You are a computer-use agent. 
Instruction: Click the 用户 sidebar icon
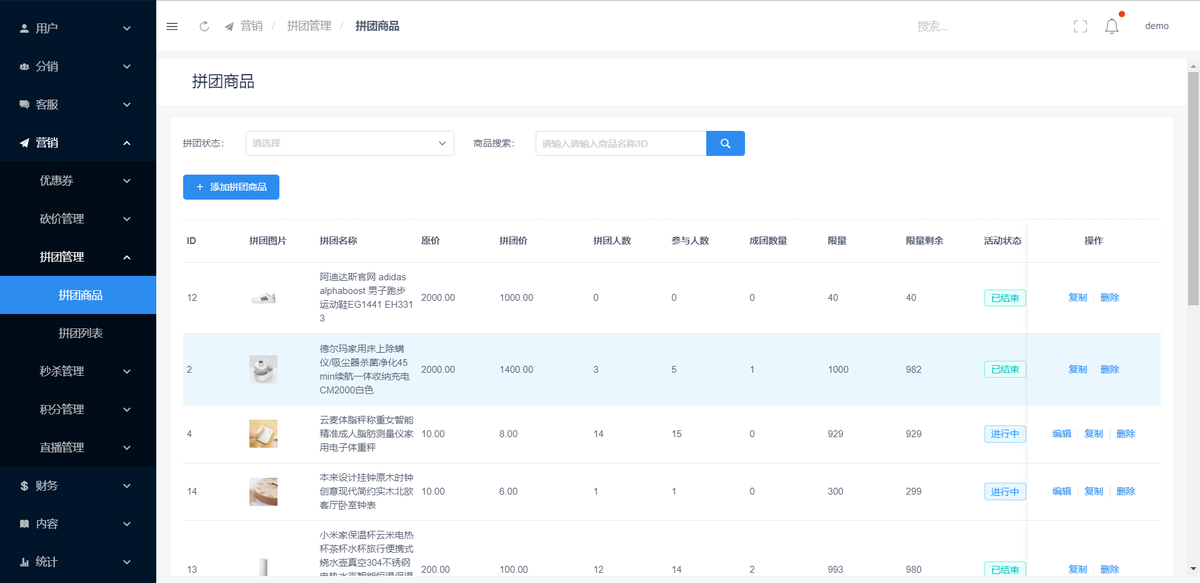tap(25, 28)
